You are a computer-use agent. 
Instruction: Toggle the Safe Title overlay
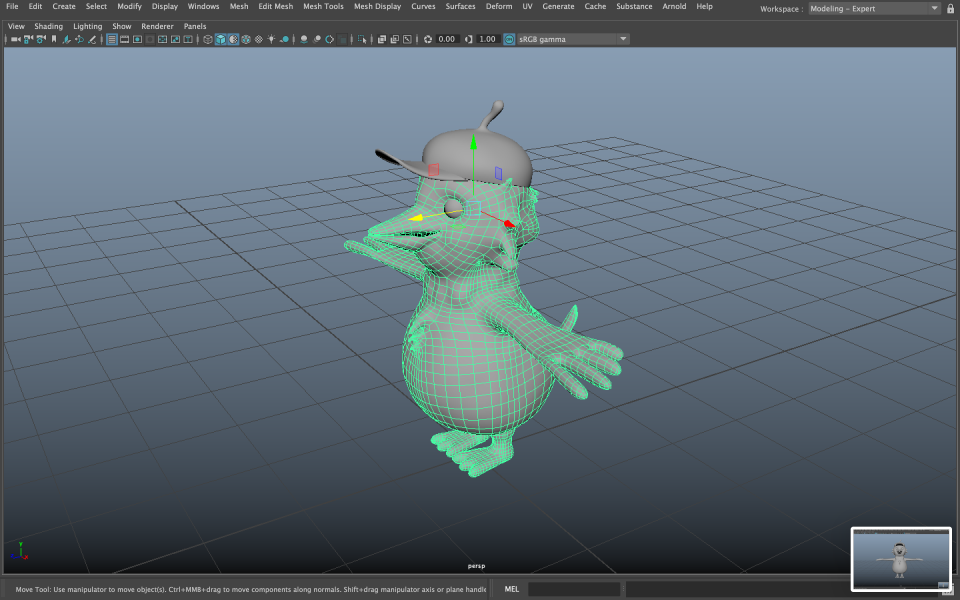tap(188, 39)
